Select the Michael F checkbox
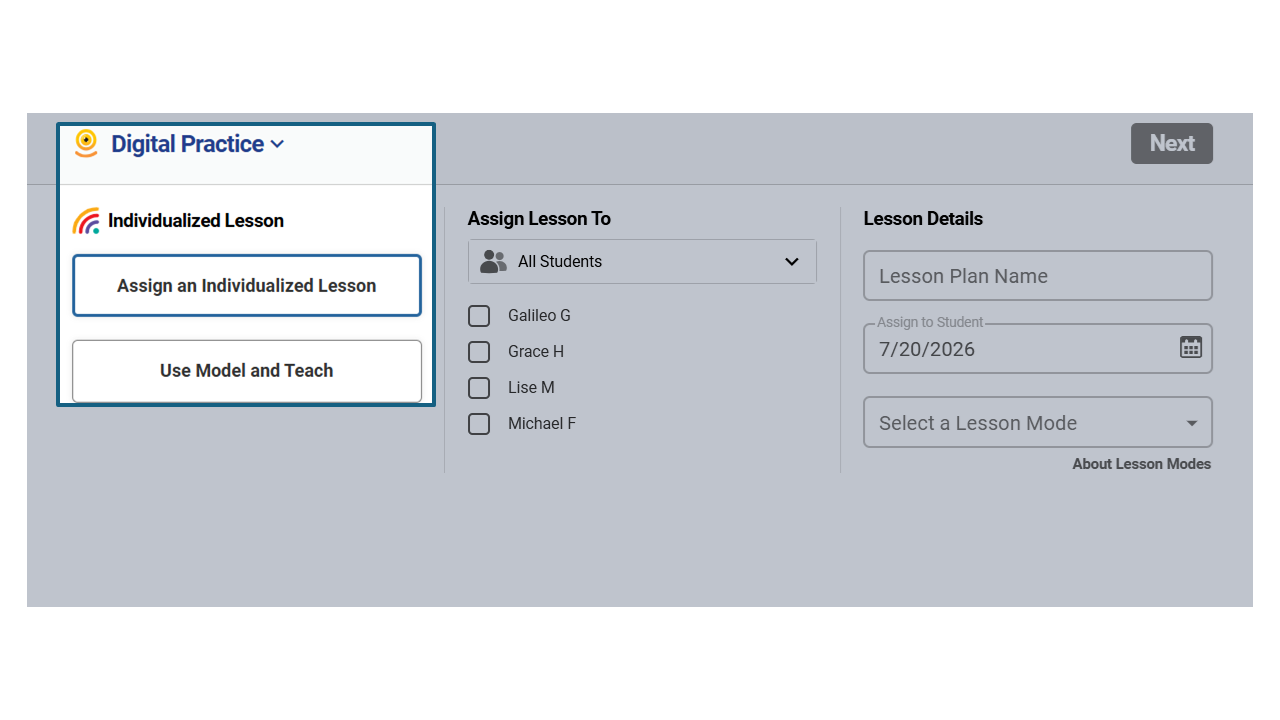Screen dimensions: 1280x720 [x=479, y=424]
